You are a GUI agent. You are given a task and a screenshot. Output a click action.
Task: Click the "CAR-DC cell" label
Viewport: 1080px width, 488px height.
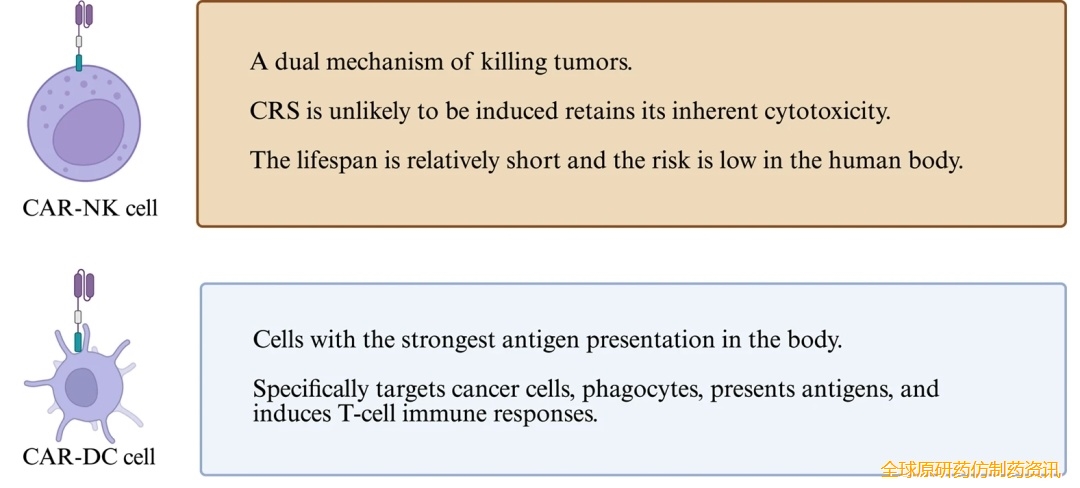(x=89, y=458)
